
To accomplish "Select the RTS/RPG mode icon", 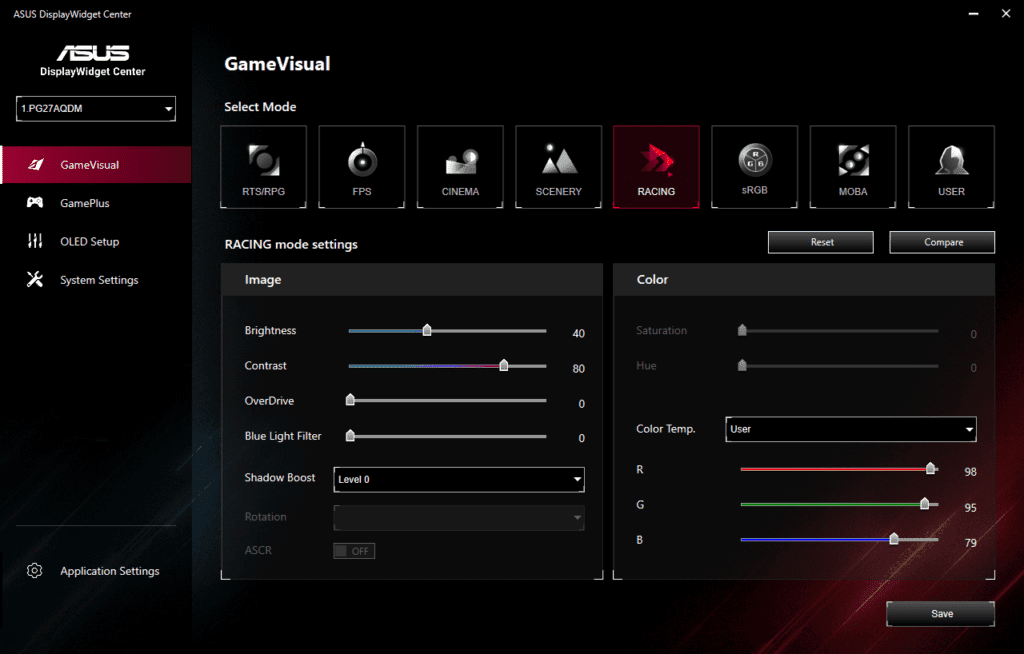I will click(263, 166).
